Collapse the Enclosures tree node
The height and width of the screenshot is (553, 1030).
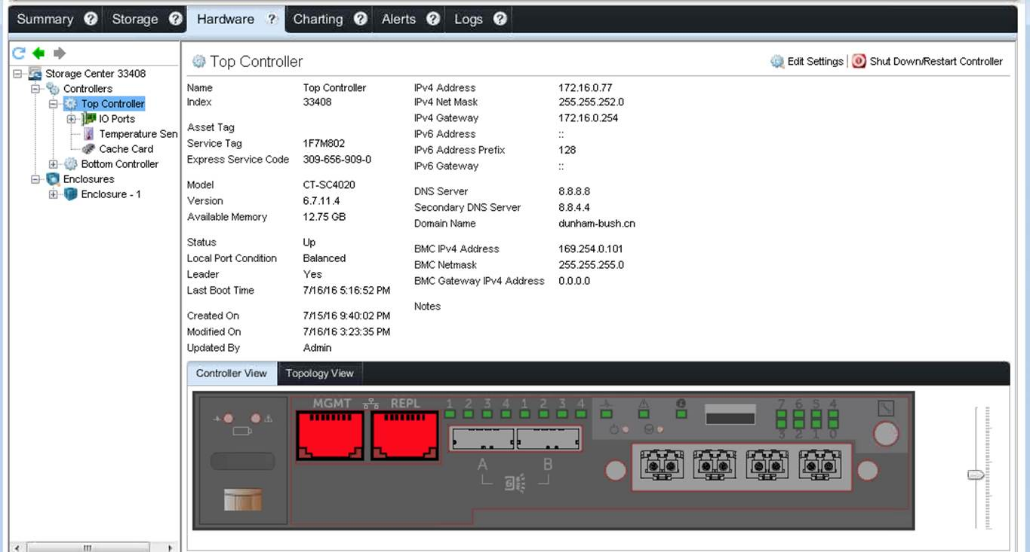point(35,179)
